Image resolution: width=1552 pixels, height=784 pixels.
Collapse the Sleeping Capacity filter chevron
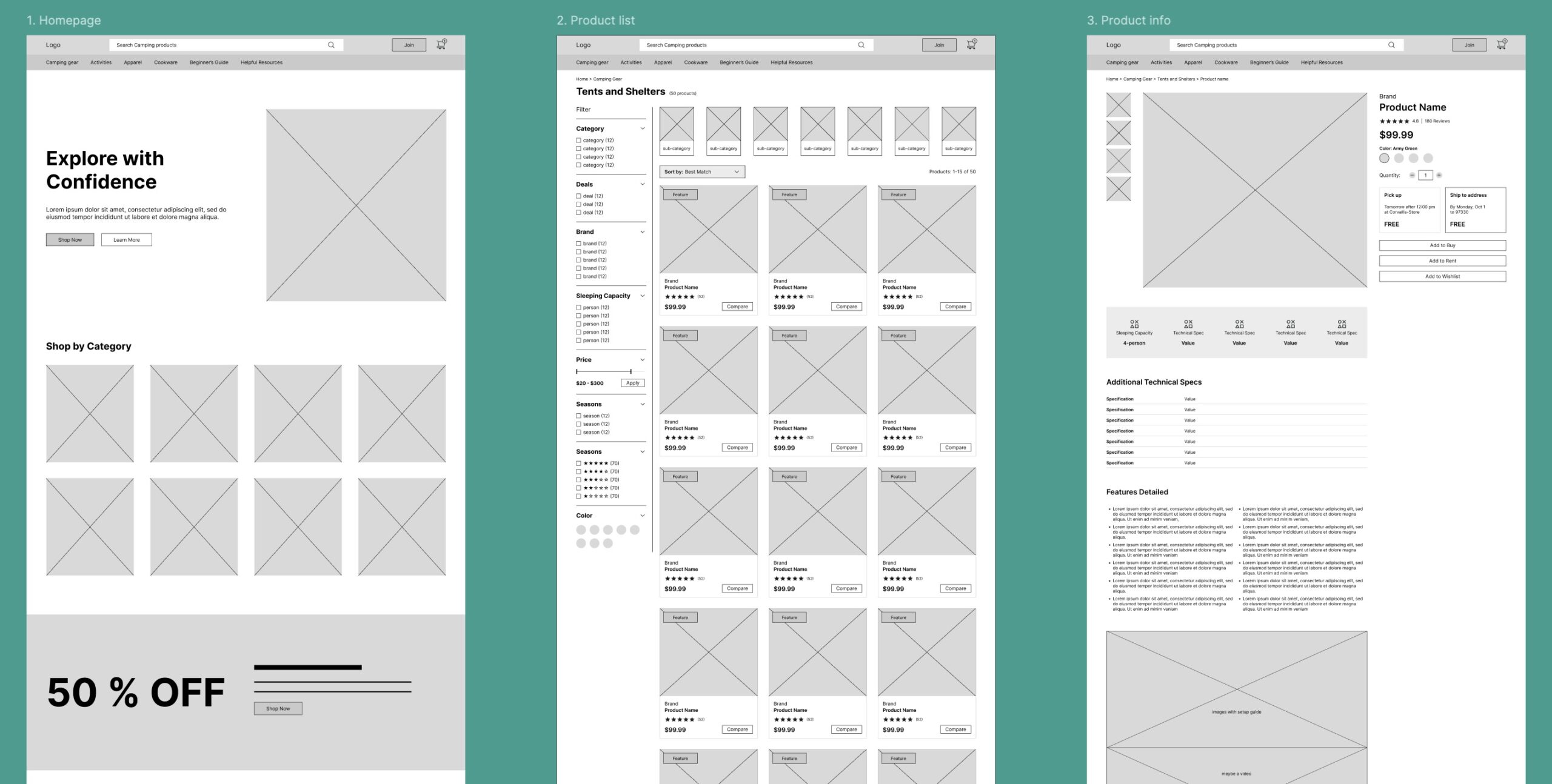pyautogui.click(x=643, y=296)
